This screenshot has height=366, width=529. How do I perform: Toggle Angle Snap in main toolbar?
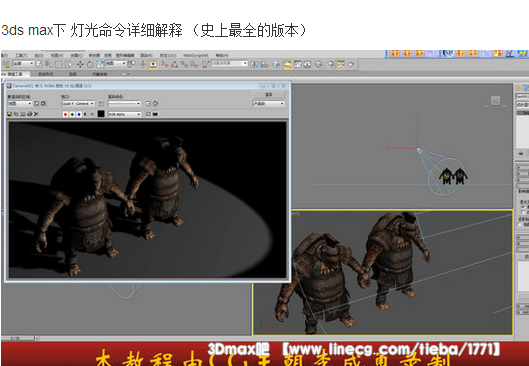pos(174,64)
